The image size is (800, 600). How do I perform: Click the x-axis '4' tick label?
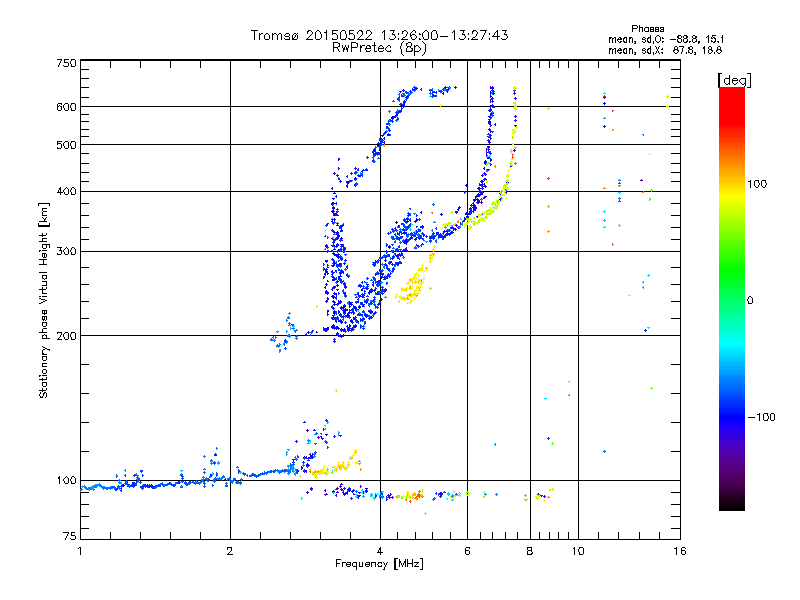380,551
